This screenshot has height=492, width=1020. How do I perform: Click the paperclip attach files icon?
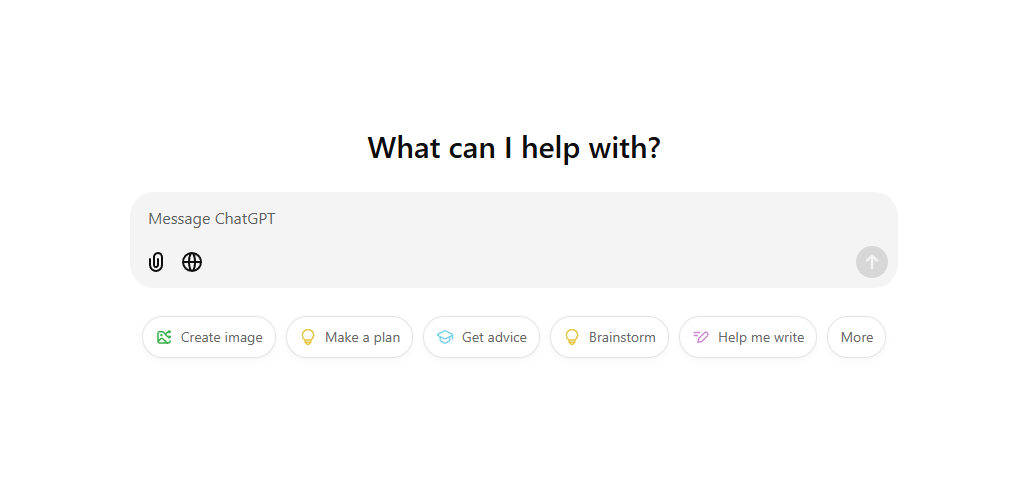pos(156,262)
